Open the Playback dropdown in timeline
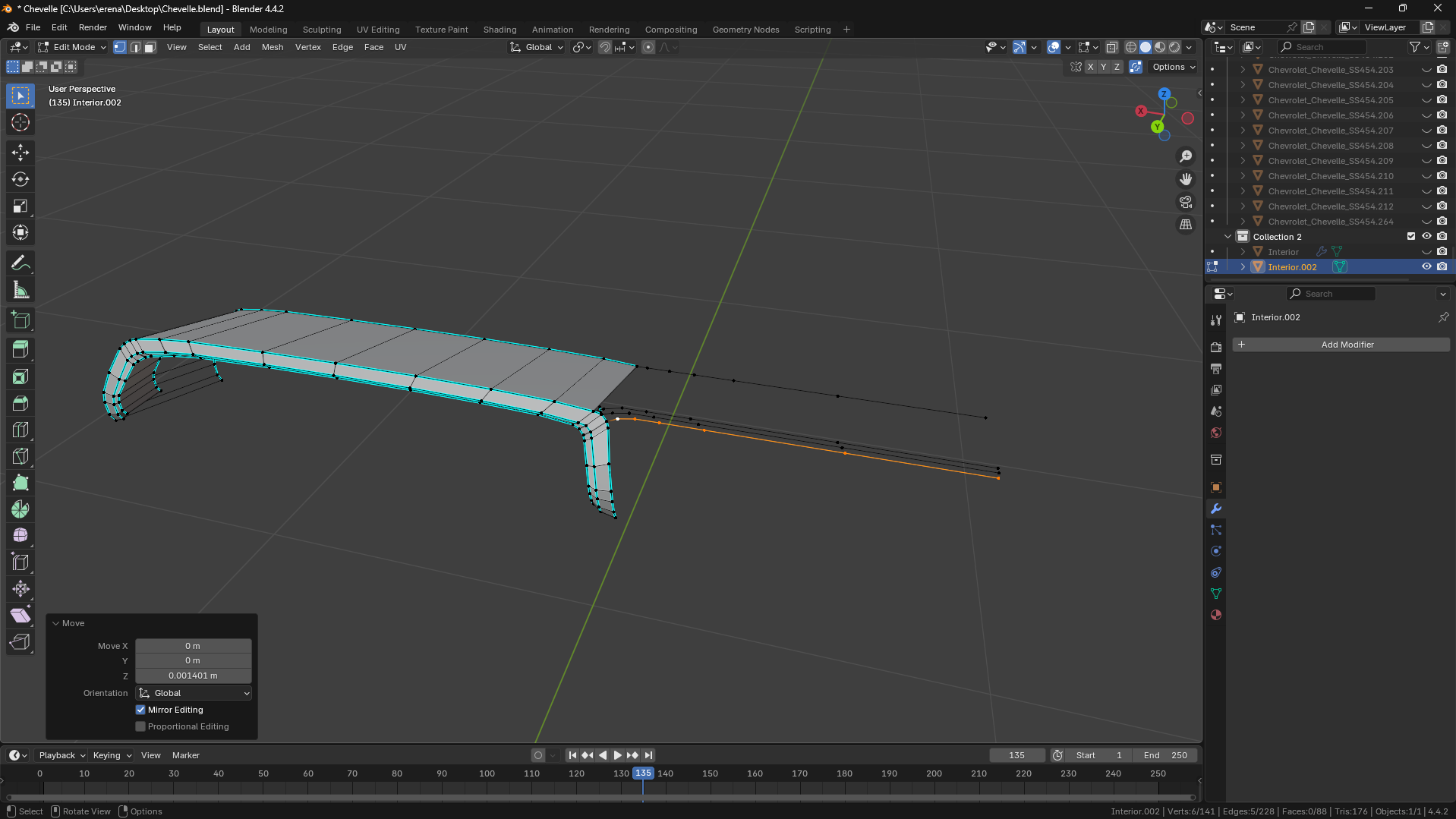 click(x=61, y=755)
